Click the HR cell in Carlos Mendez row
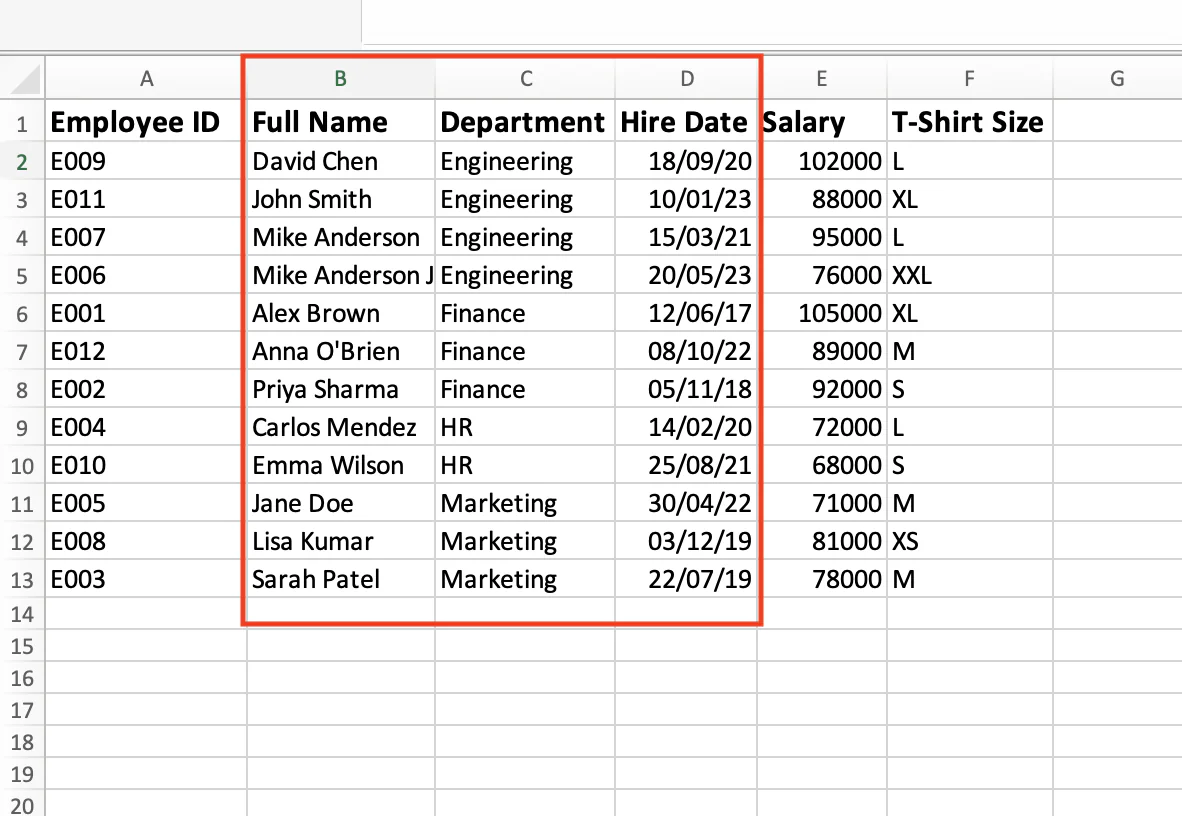This screenshot has width=1182, height=816. pos(525,427)
